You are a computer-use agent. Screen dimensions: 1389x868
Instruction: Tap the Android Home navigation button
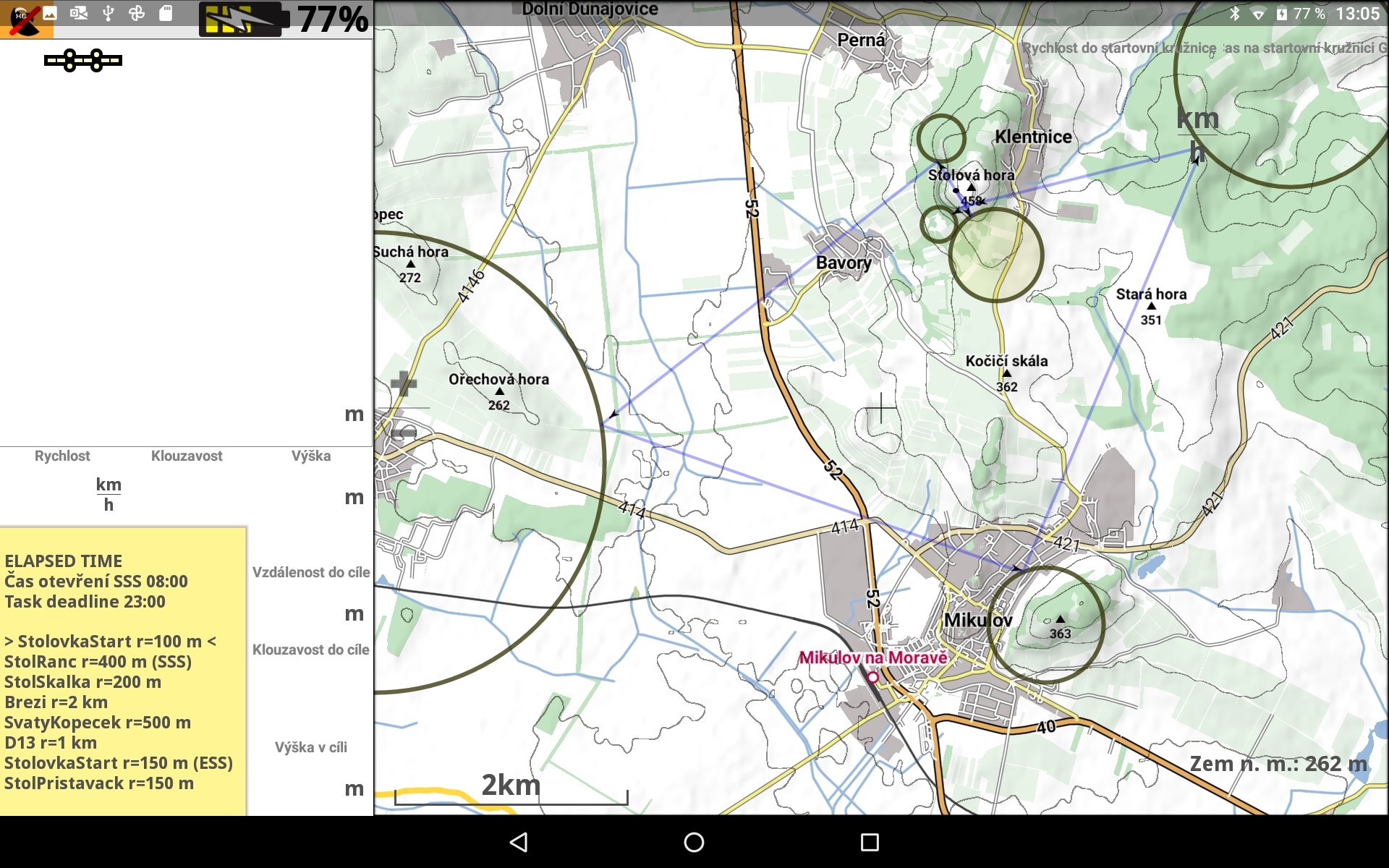(x=694, y=842)
